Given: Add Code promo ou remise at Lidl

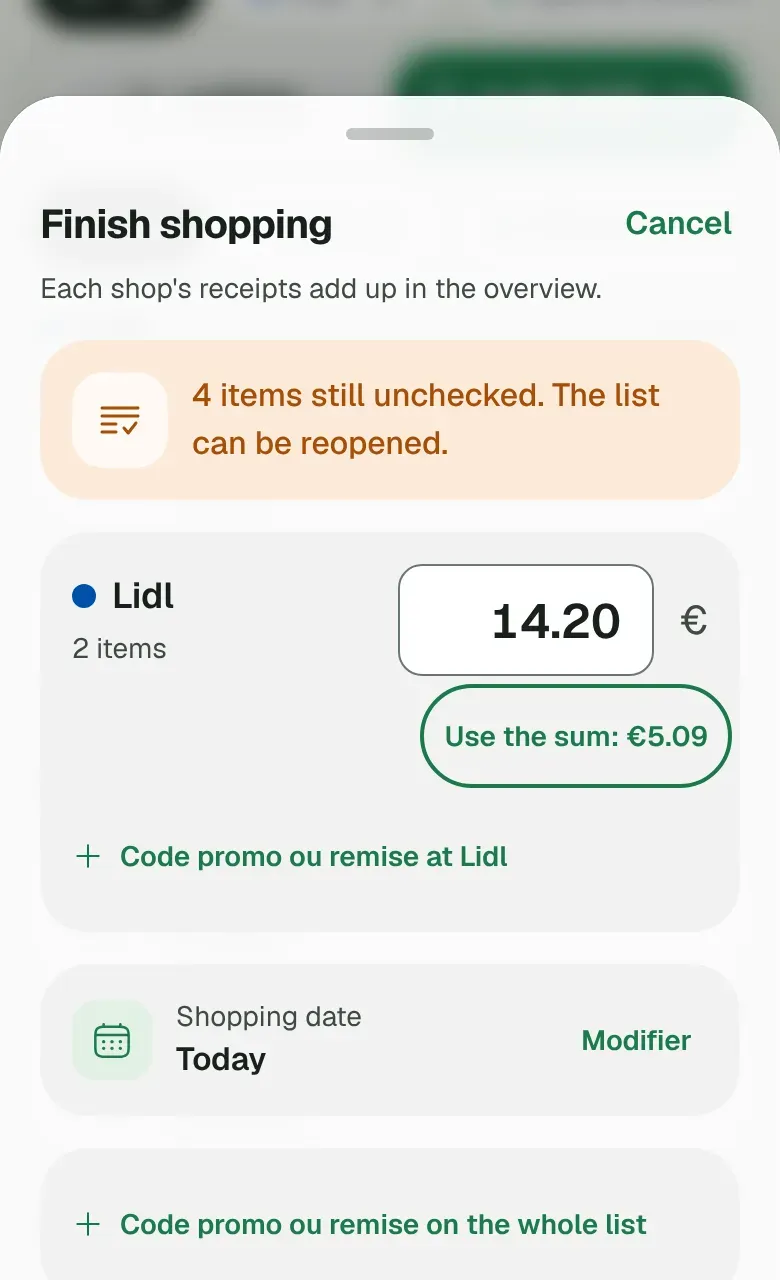Looking at the screenshot, I should click(x=292, y=857).
